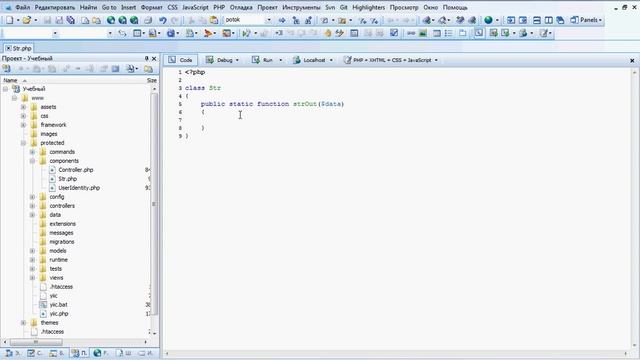Expand the themes folder node
The width and height of the screenshot is (640, 360).
coord(23,322)
